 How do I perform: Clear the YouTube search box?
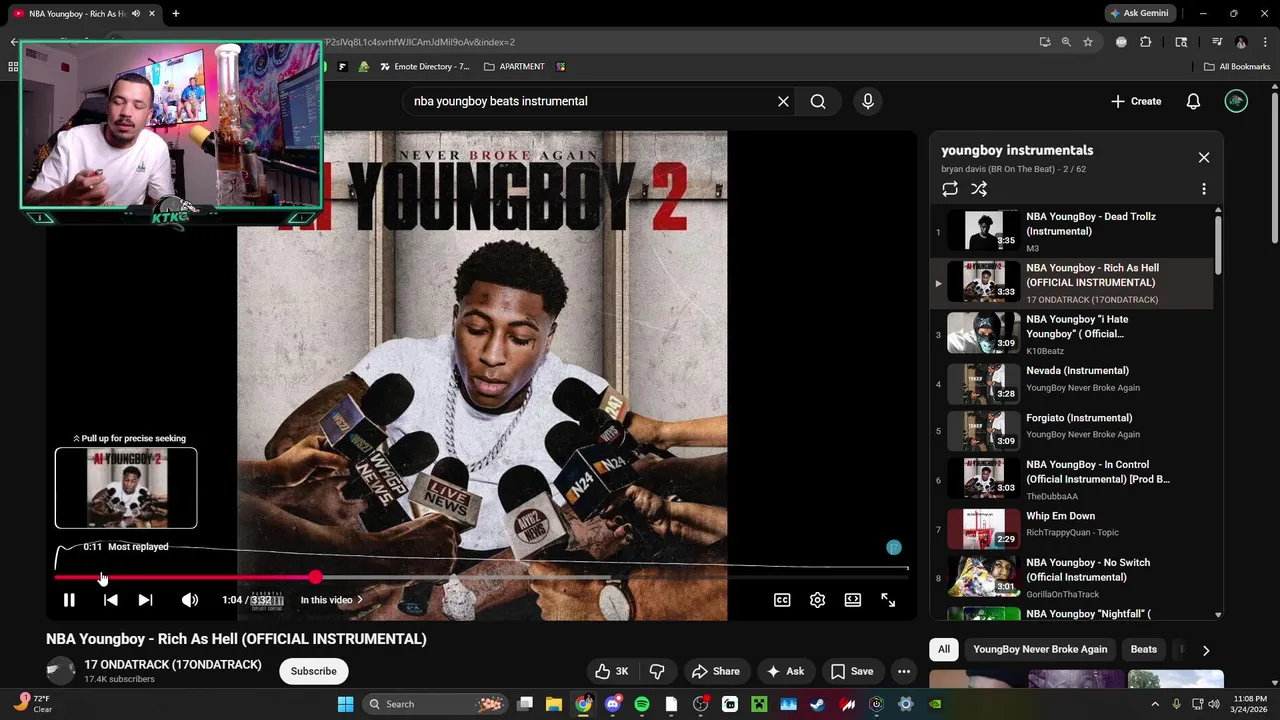783,101
